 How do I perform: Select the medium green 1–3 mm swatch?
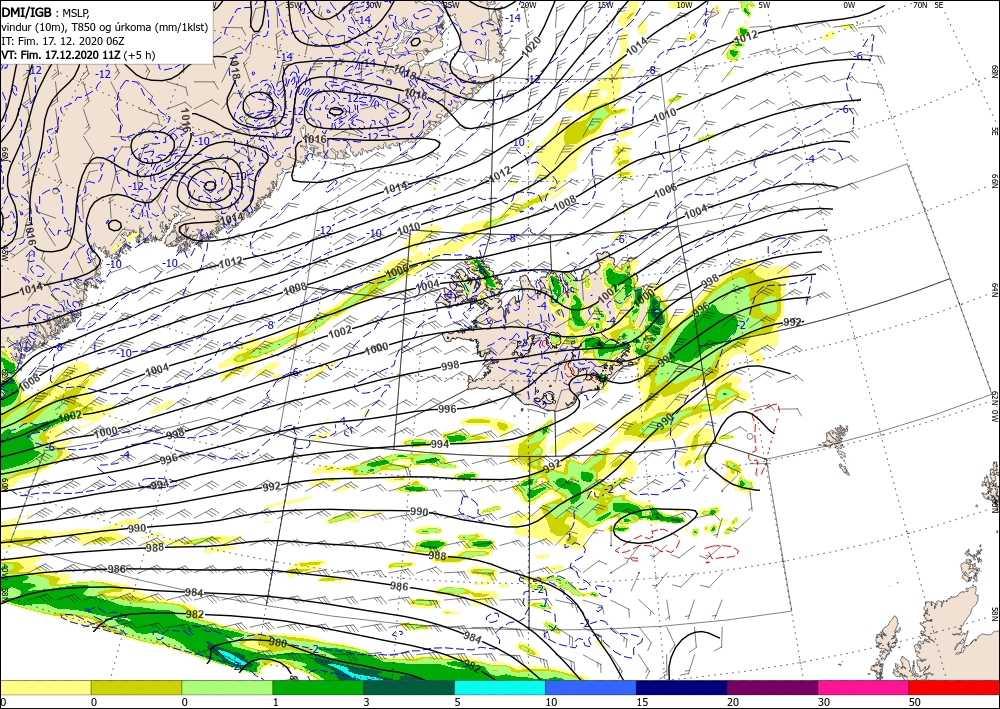tap(318, 687)
